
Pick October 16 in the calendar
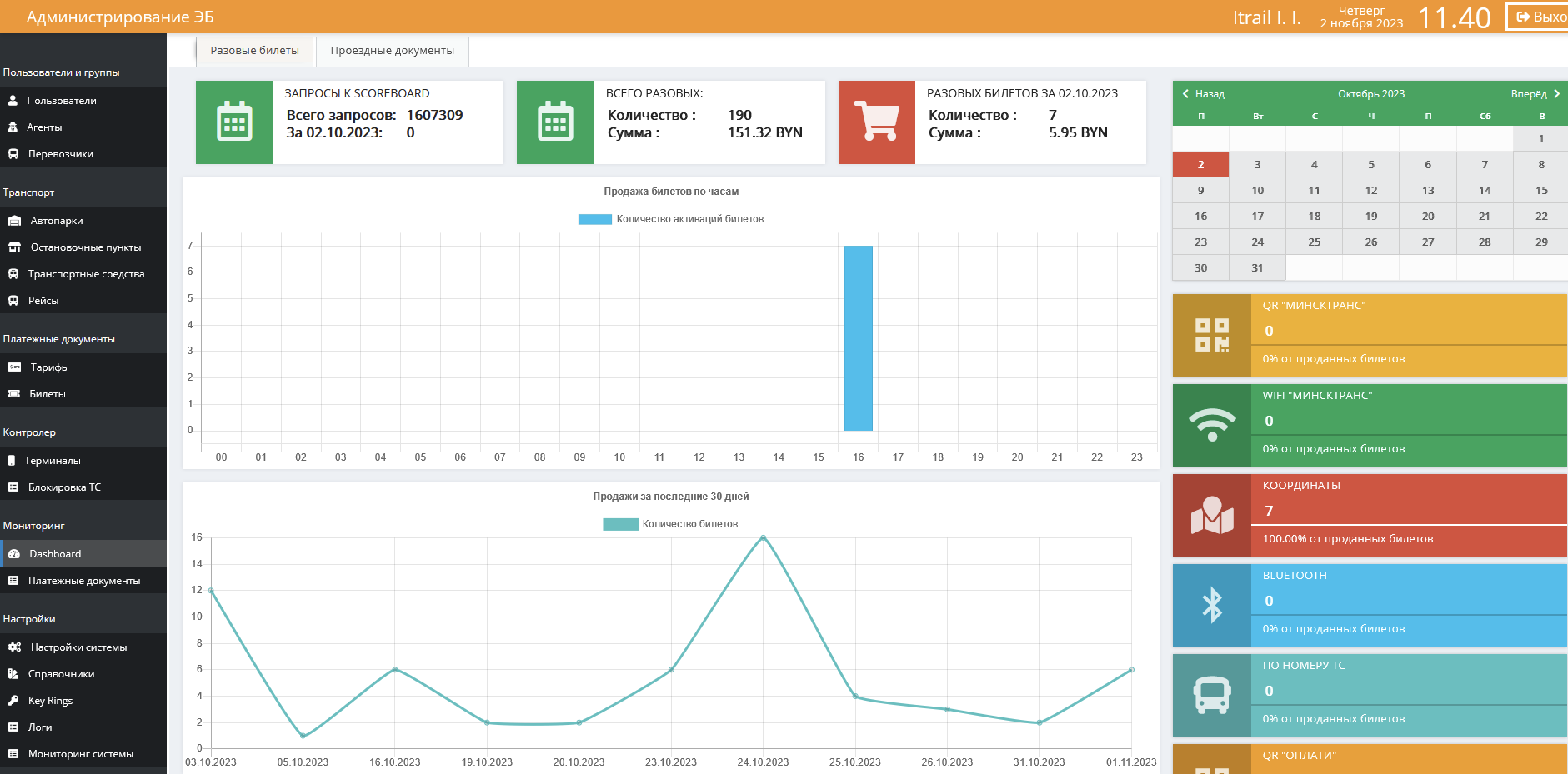point(1200,217)
